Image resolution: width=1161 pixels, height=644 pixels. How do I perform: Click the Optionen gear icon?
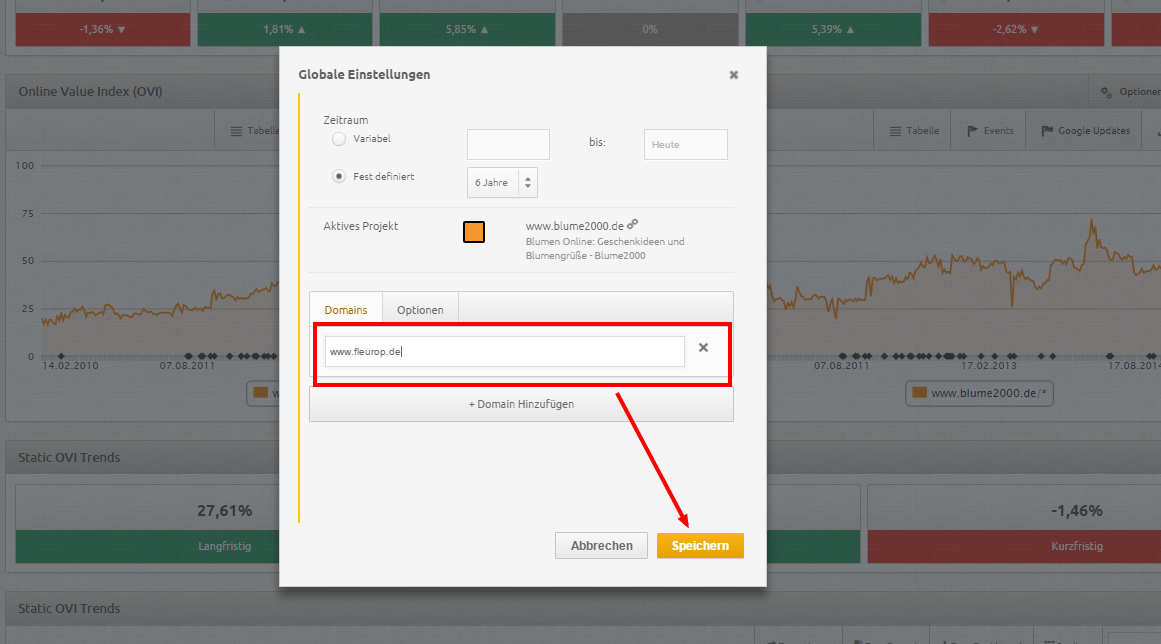pos(1106,92)
